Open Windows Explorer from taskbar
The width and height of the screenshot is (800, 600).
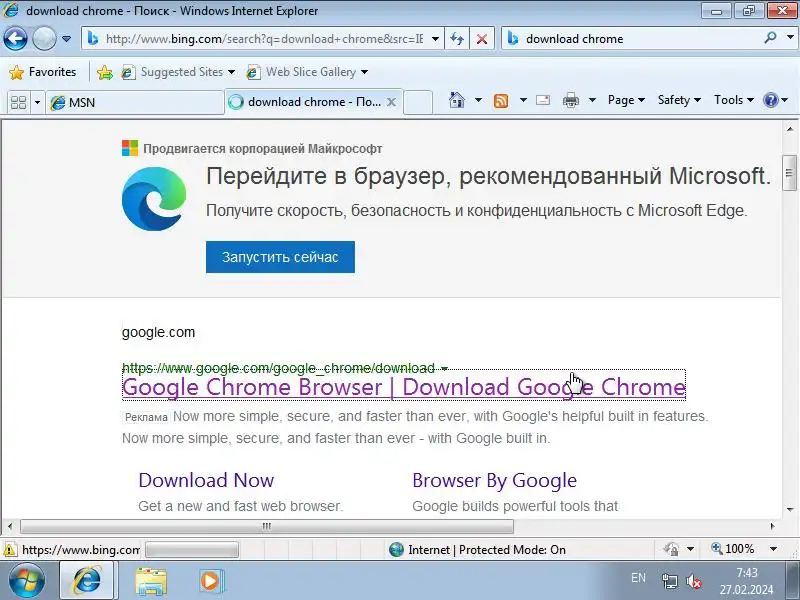[x=151, y=582]
